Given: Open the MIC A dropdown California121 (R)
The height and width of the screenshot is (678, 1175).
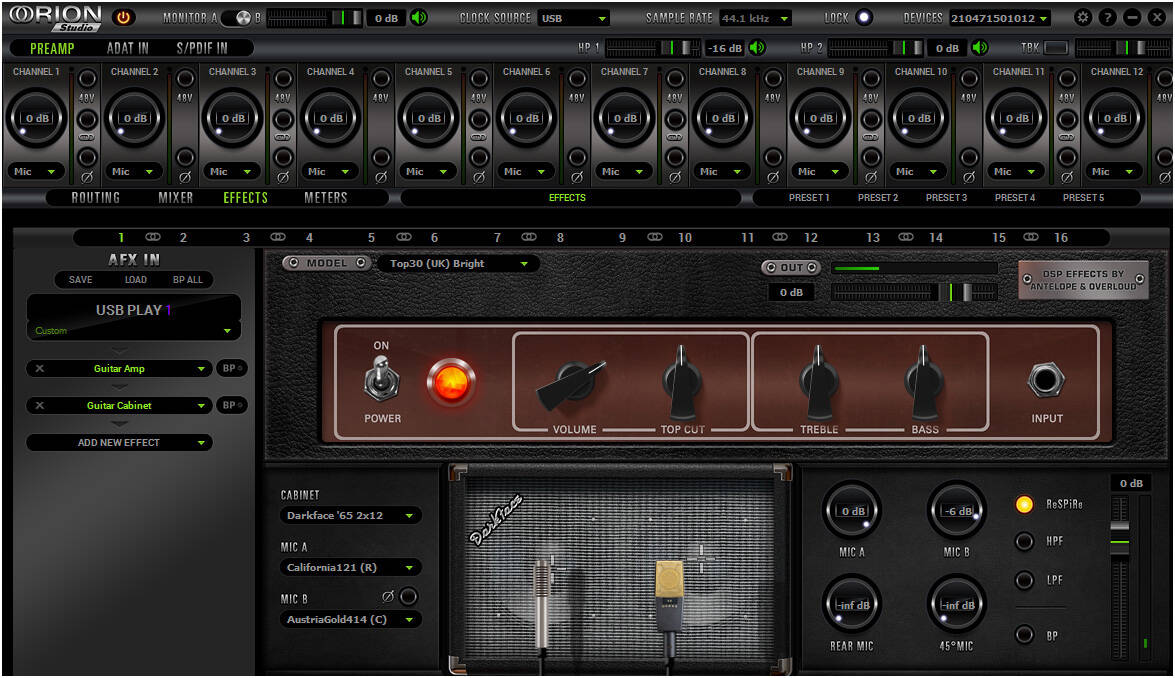Looking at the screenshot, I should 350,567.
